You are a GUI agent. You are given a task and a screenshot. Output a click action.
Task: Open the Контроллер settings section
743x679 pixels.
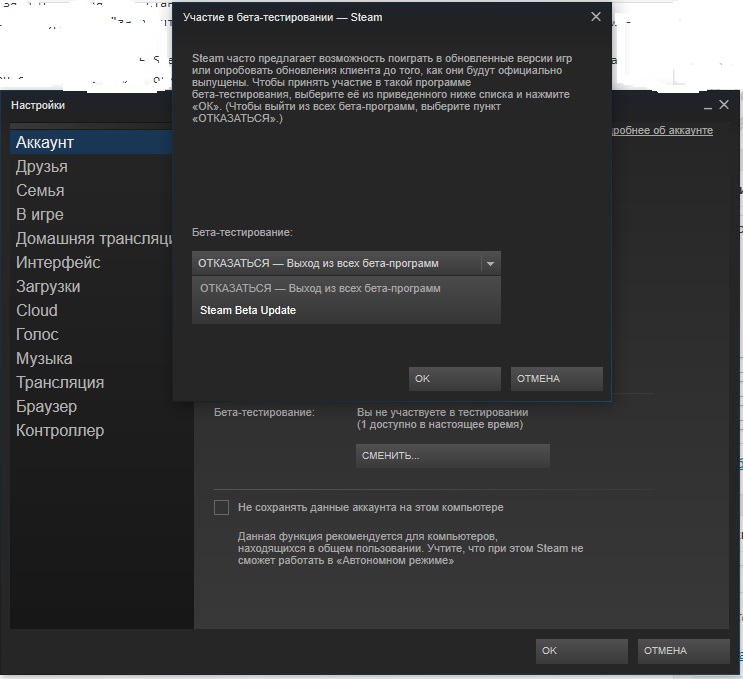tap(102, 430)
